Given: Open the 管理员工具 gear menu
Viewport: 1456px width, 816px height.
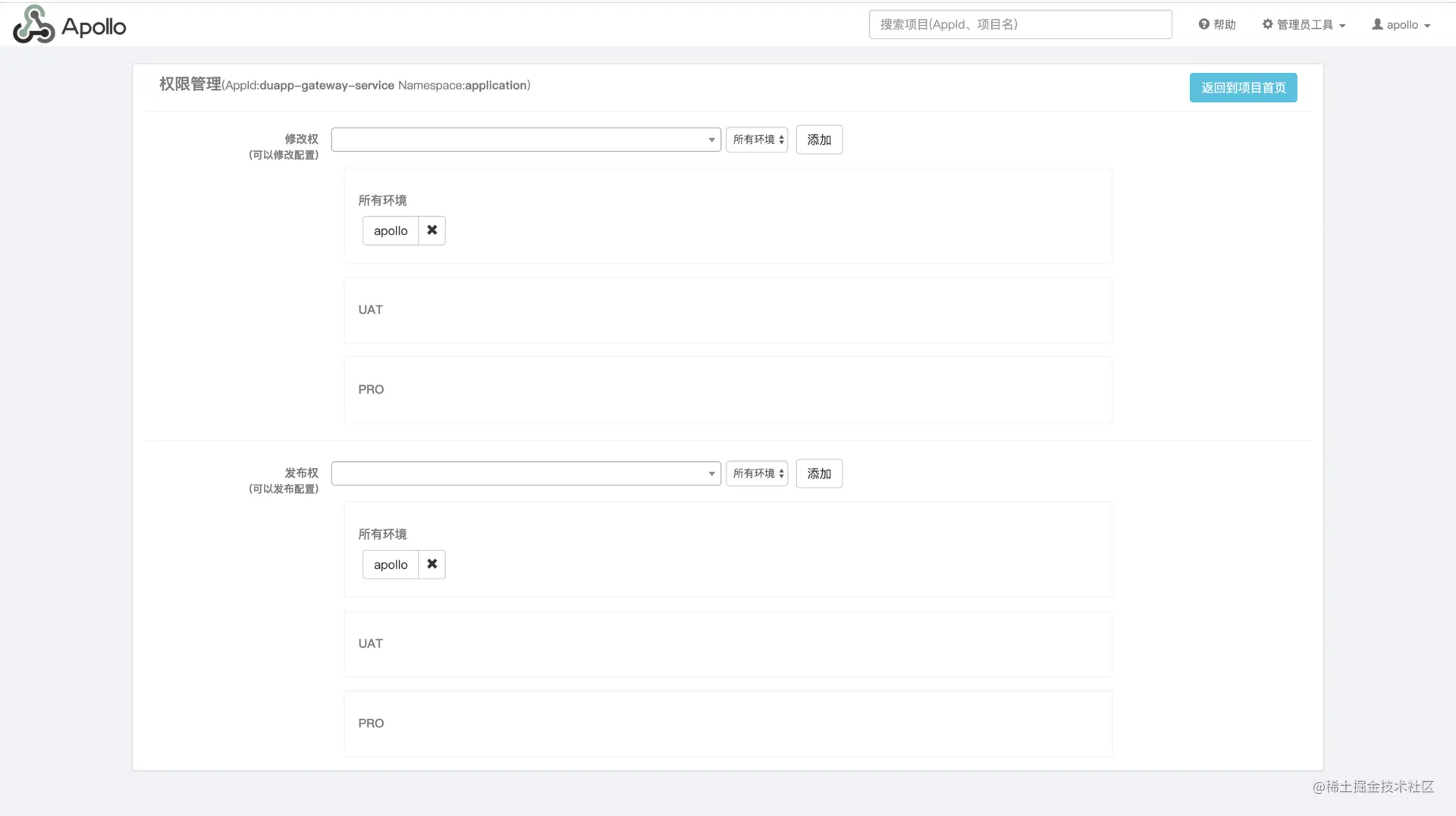Looking at the screenshot, I should tap(1304, 24).
